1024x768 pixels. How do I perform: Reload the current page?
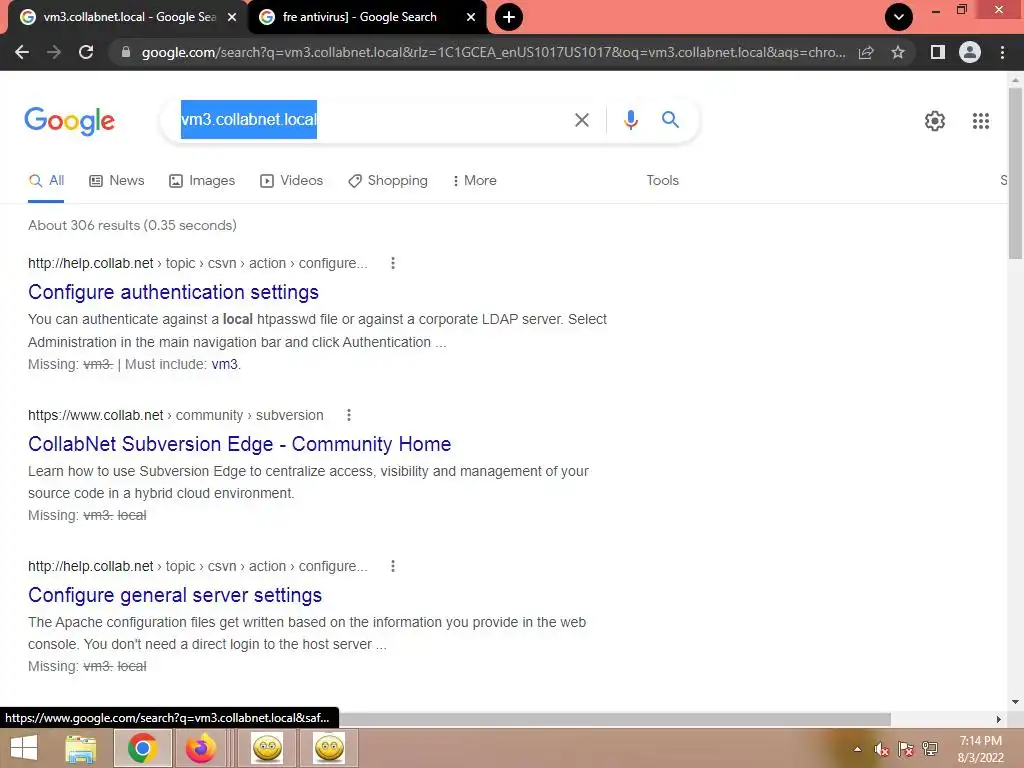pyautogui.click(x=86, y=52)
